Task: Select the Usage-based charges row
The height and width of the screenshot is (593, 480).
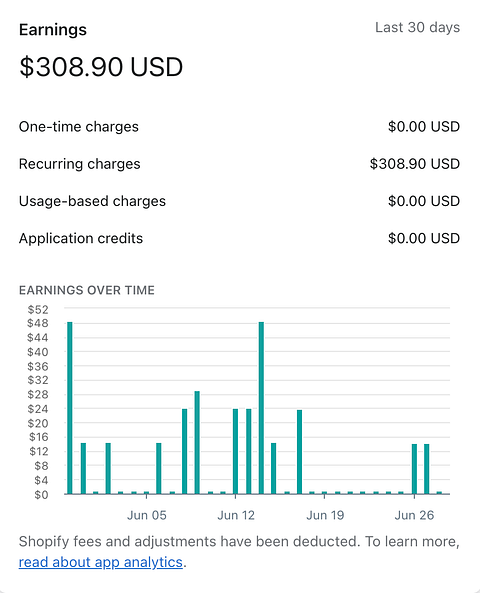Action: [x=239, y=201]
